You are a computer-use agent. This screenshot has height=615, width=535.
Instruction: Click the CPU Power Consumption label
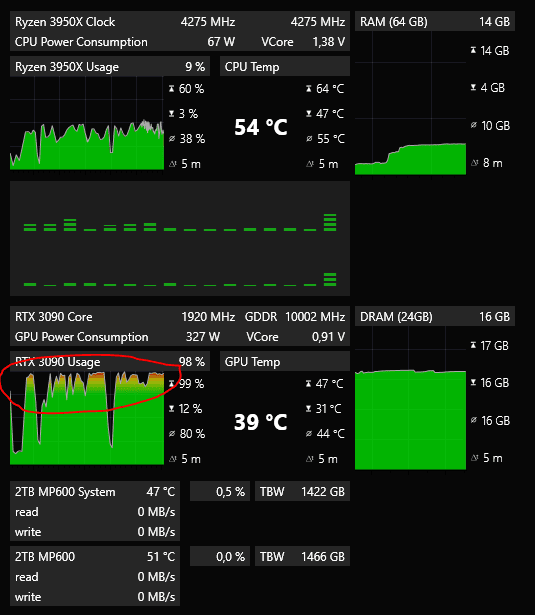pos(81,42)
